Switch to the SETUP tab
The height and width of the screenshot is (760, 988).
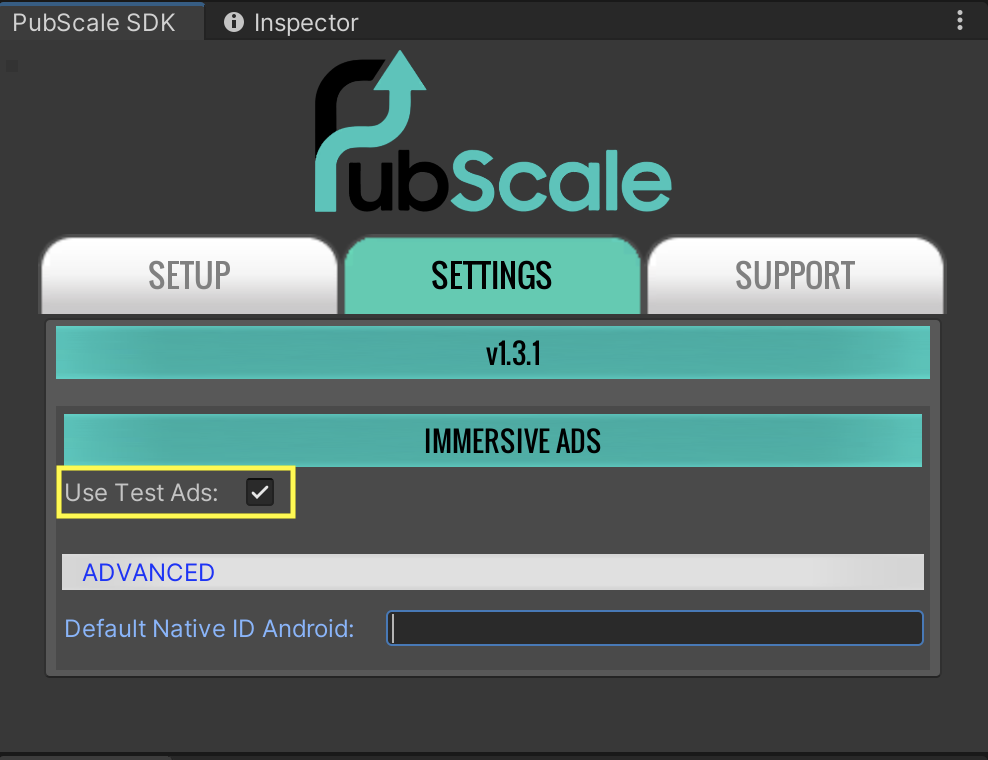point(189,276)
